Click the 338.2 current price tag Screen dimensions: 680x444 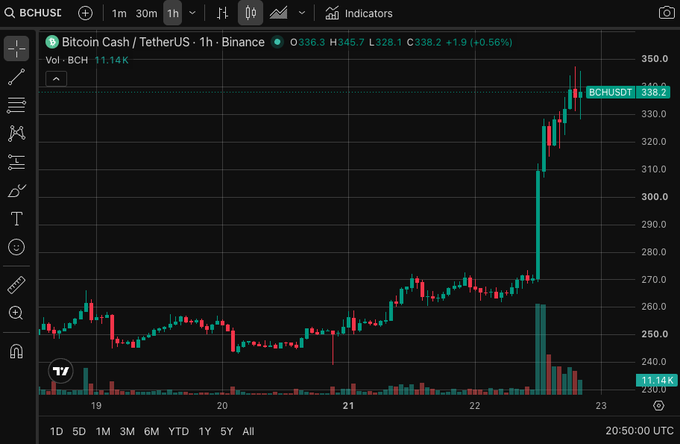click(x=654, y=92)
